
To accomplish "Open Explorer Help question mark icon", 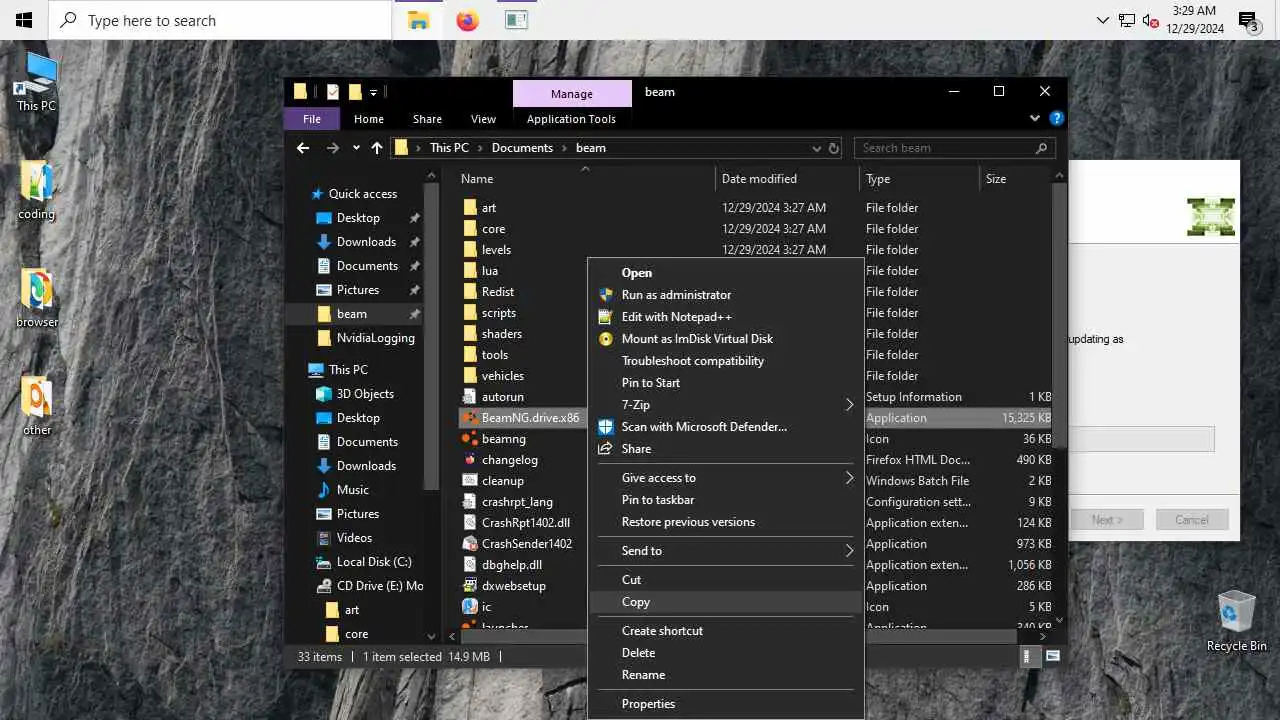I will (x=1056, y=118).
